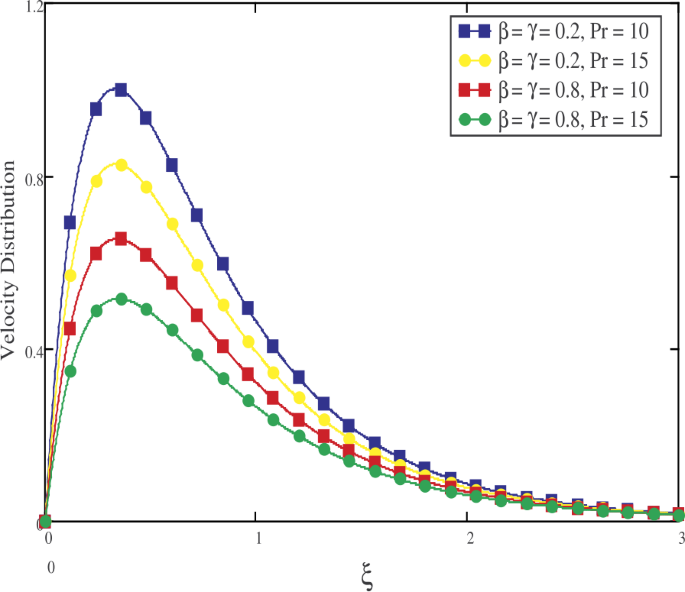Viewport: 685px width, 592px height.
Task: Select the green circle marker in the legend
Action: point(474,119)
